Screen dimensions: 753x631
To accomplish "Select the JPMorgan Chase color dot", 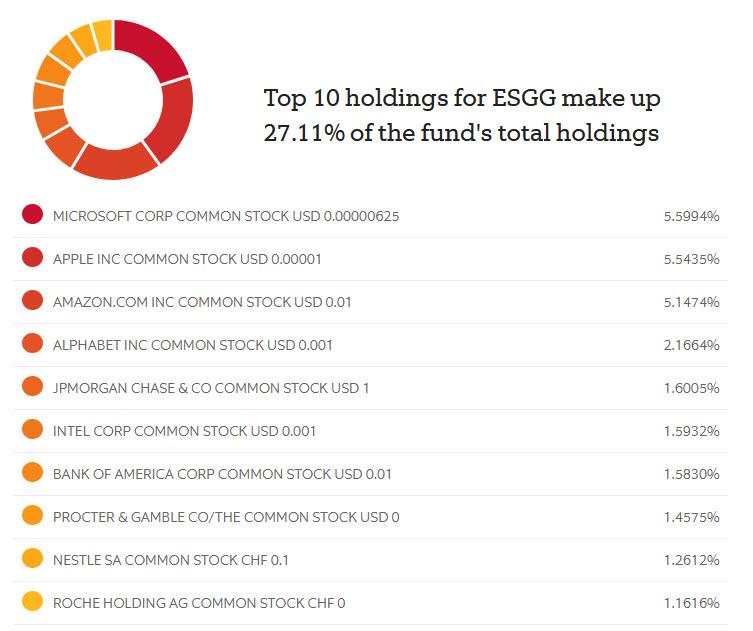I will coord(32,387).
